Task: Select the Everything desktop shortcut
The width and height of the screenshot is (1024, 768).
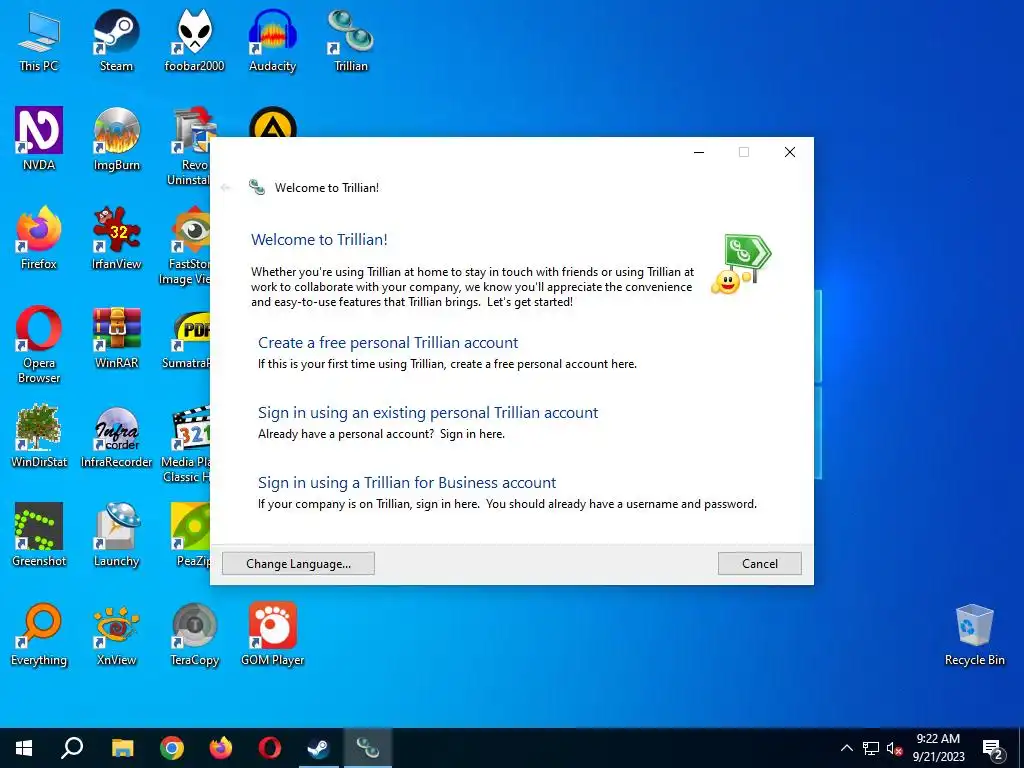Action: coord(39,635)
